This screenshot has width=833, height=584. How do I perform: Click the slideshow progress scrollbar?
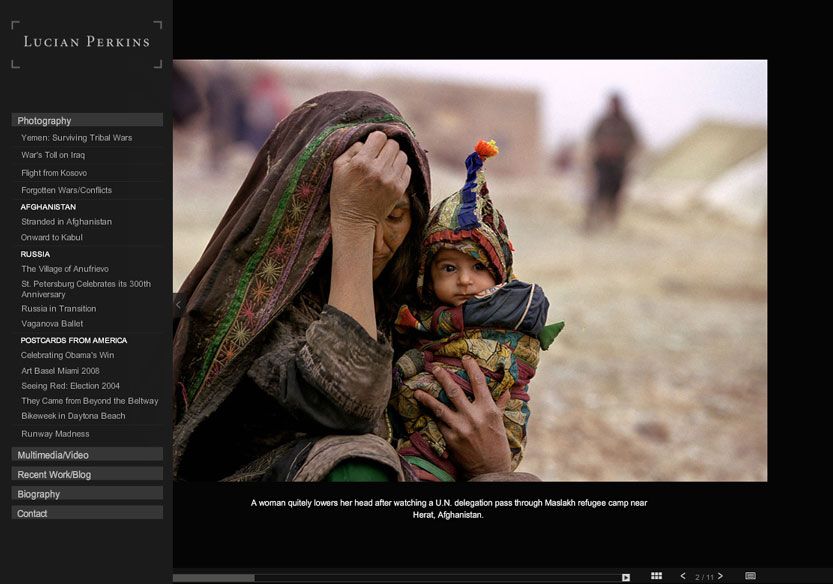[x=396, y=578]
